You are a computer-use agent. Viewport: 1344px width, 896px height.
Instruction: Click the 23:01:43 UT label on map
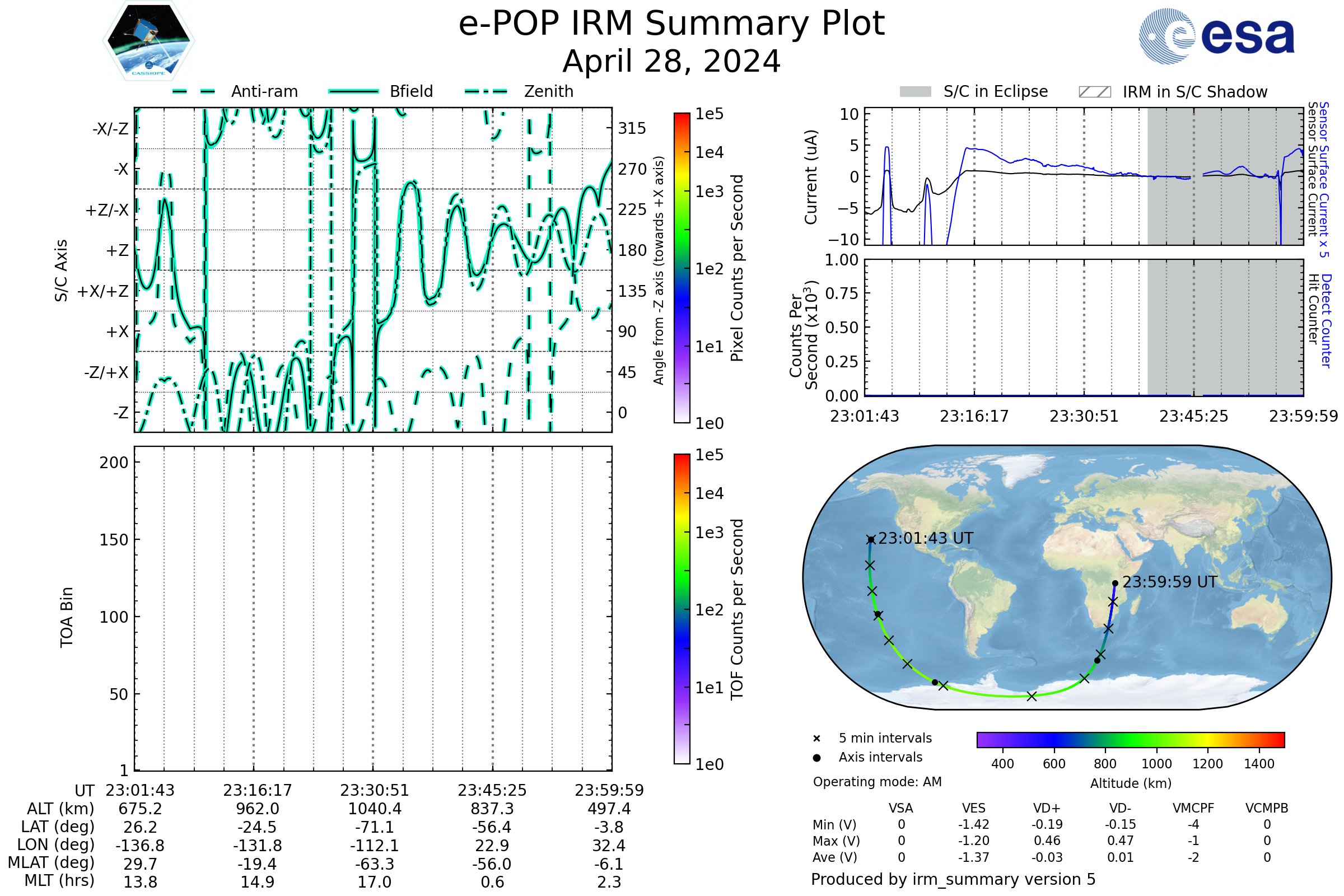[x=925, y=538]
